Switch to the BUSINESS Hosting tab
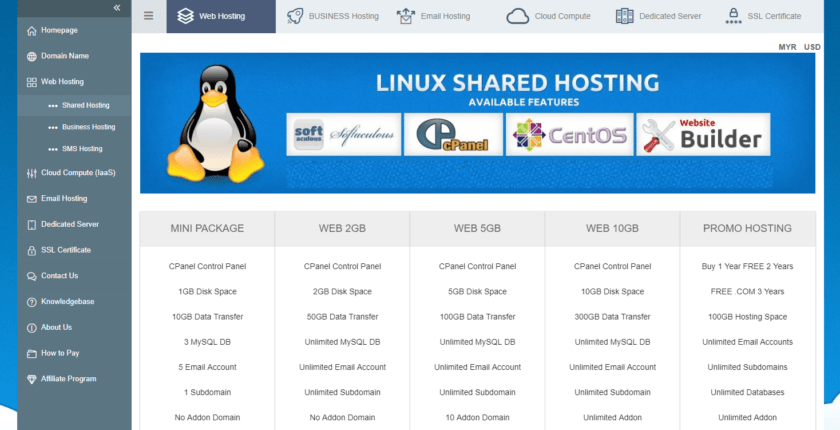Screen dimensions: 840x430 [332, 16]
